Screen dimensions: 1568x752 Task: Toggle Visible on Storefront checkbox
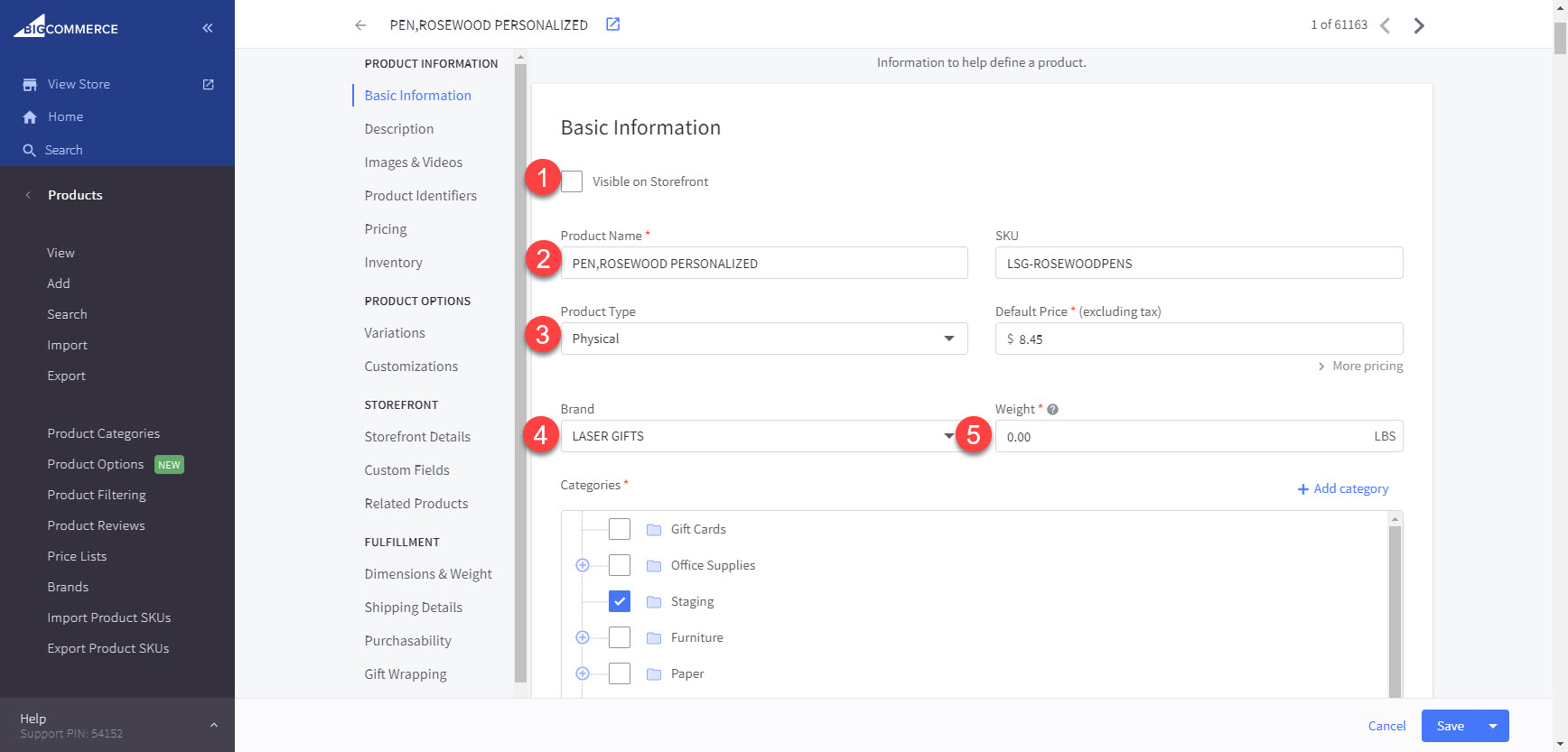point(572,181)
